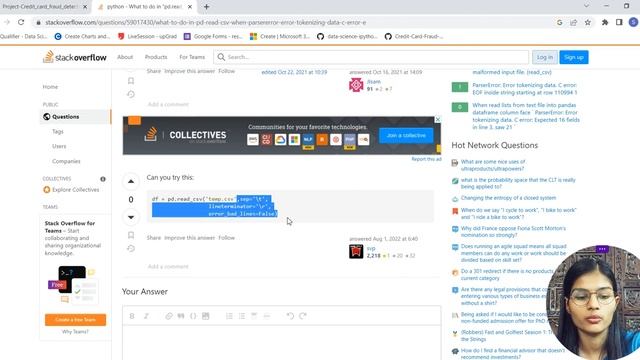The height and width of the screenshot is (360, 640).
Task: Open the browser side panel icon
Action: tap(619, 22)
